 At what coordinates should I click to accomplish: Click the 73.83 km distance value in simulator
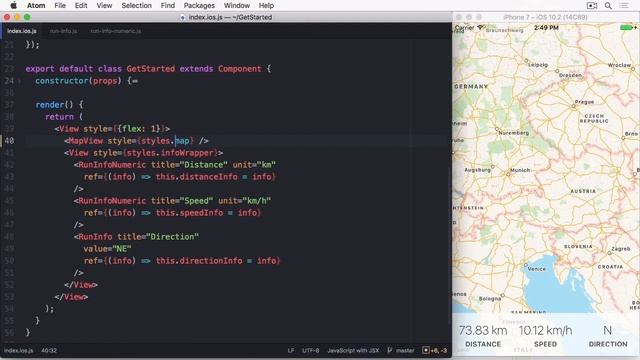tap(483, 330)
